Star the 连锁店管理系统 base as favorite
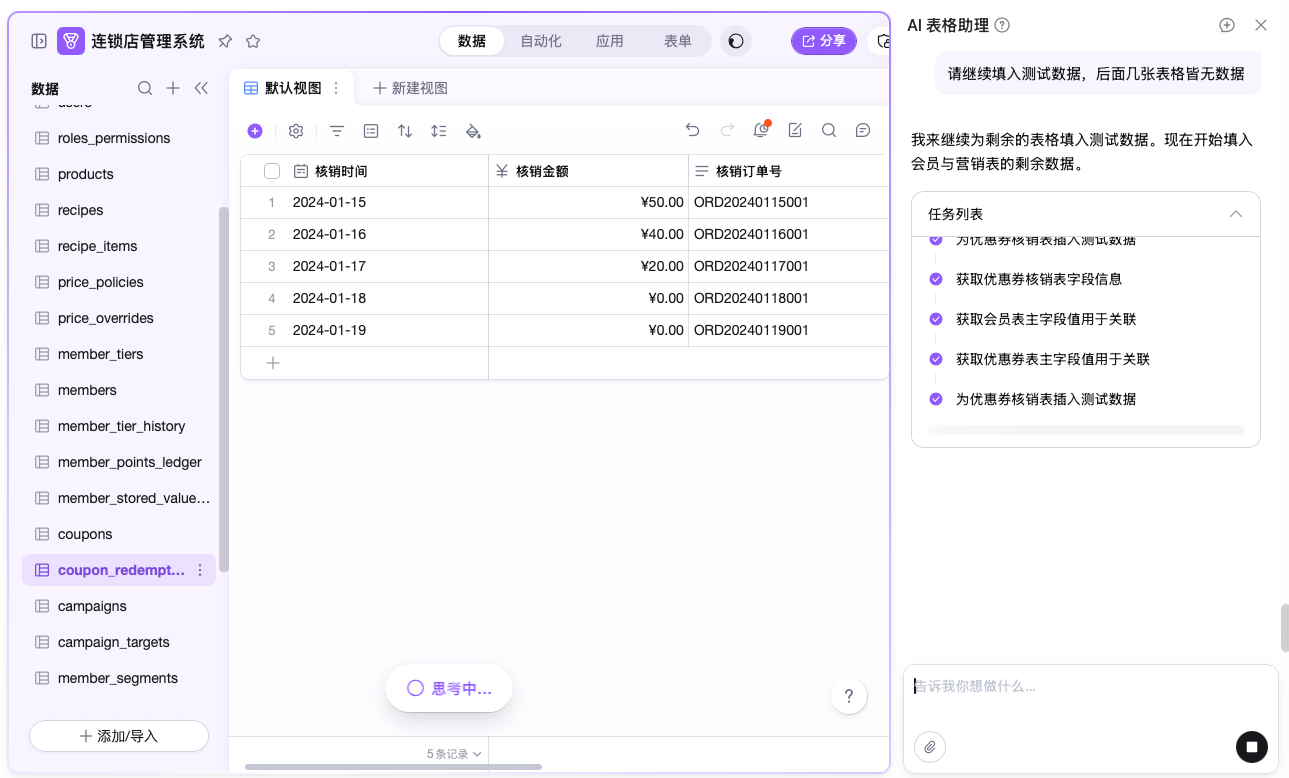This screenshot has height=778, width=1289. (x=253, y=41)
